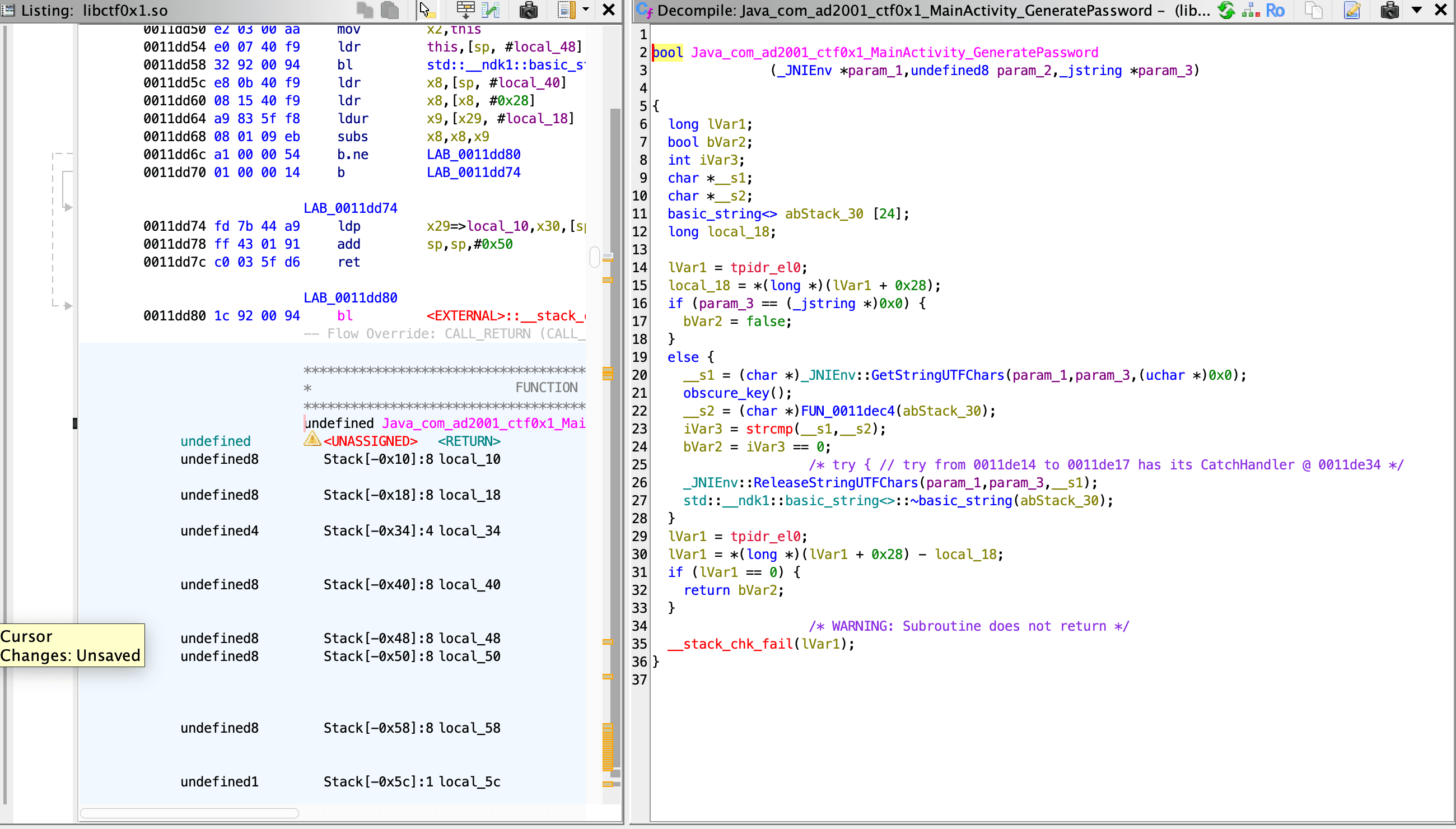Take a Listing snapshot with the camera icon

point(529,10)
